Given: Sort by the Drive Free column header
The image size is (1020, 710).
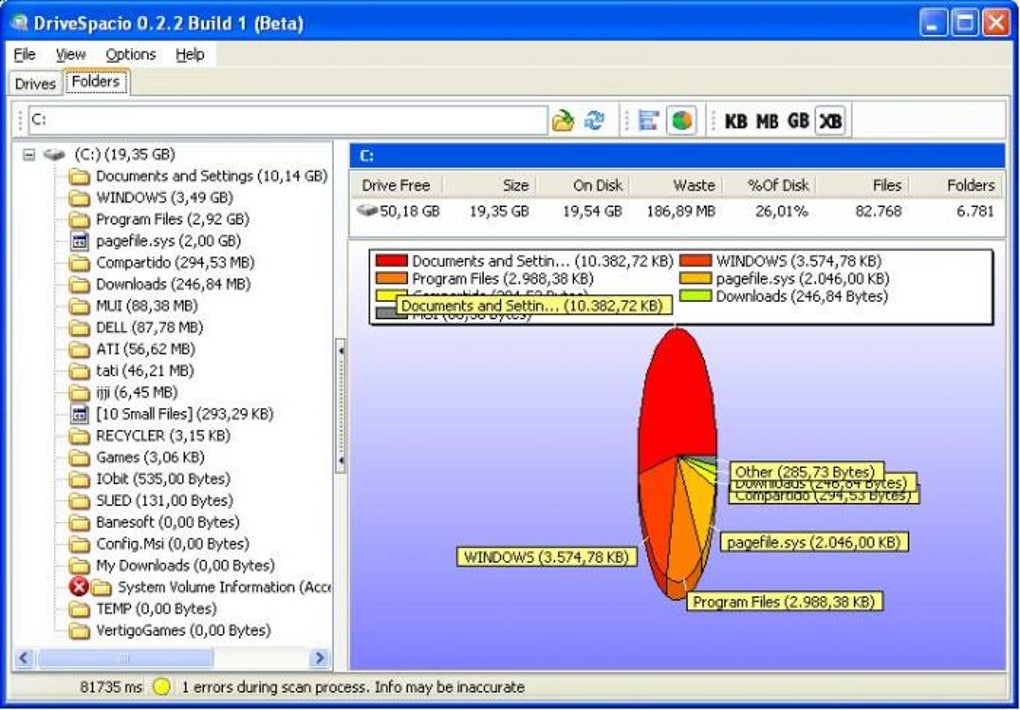Looking at the screenshot, I should coord(396,185).
